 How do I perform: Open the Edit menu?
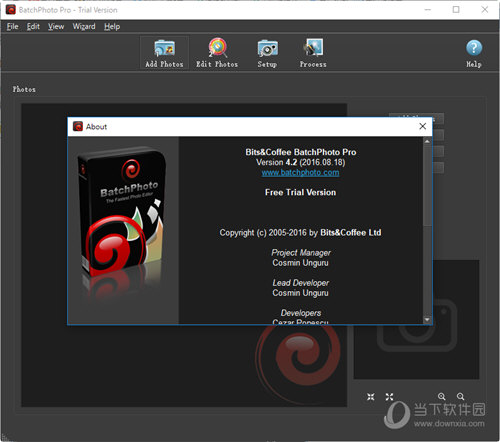pyautogui.click(x=33, y=27)
